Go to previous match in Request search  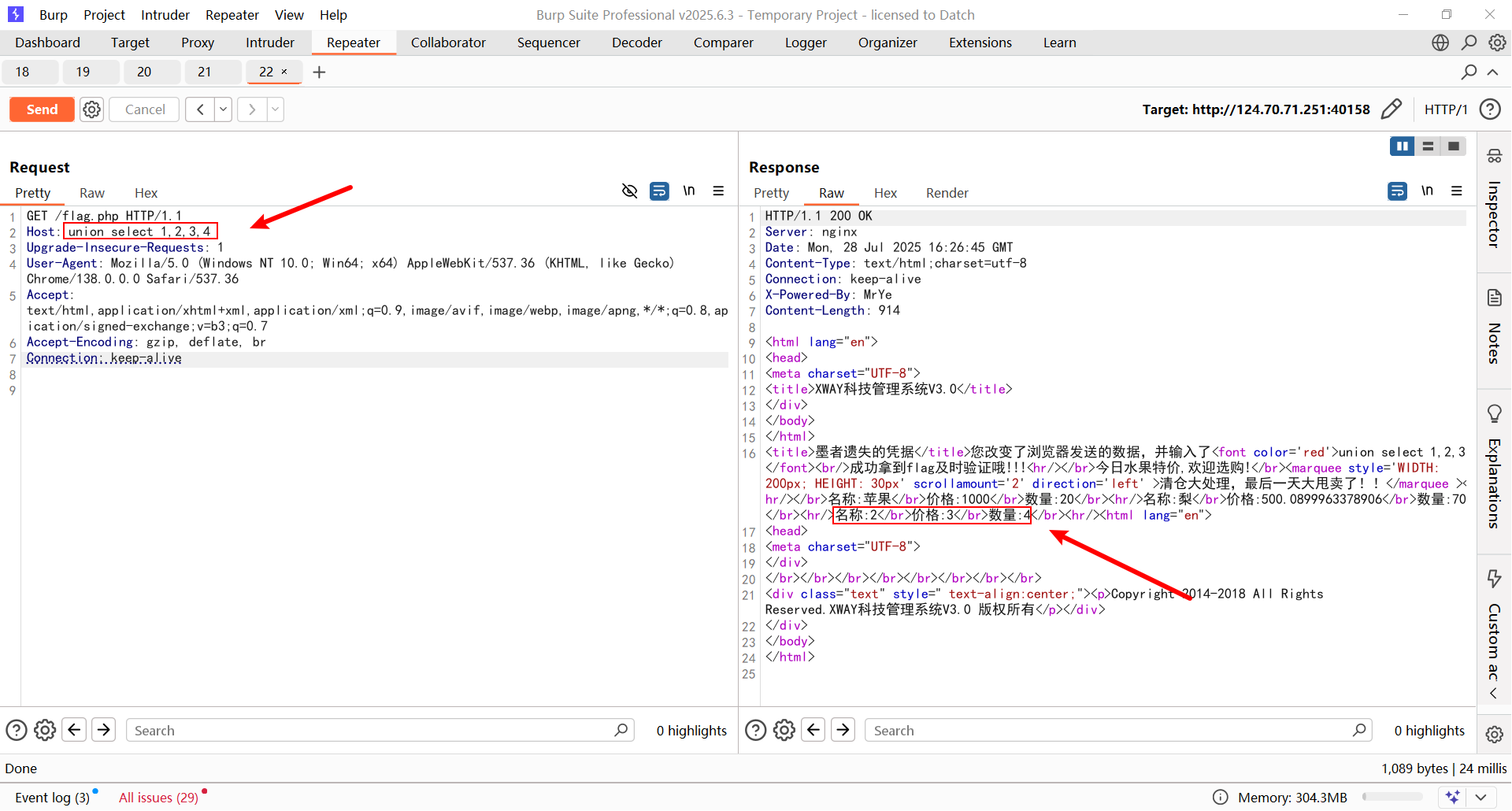click(74, 730)
